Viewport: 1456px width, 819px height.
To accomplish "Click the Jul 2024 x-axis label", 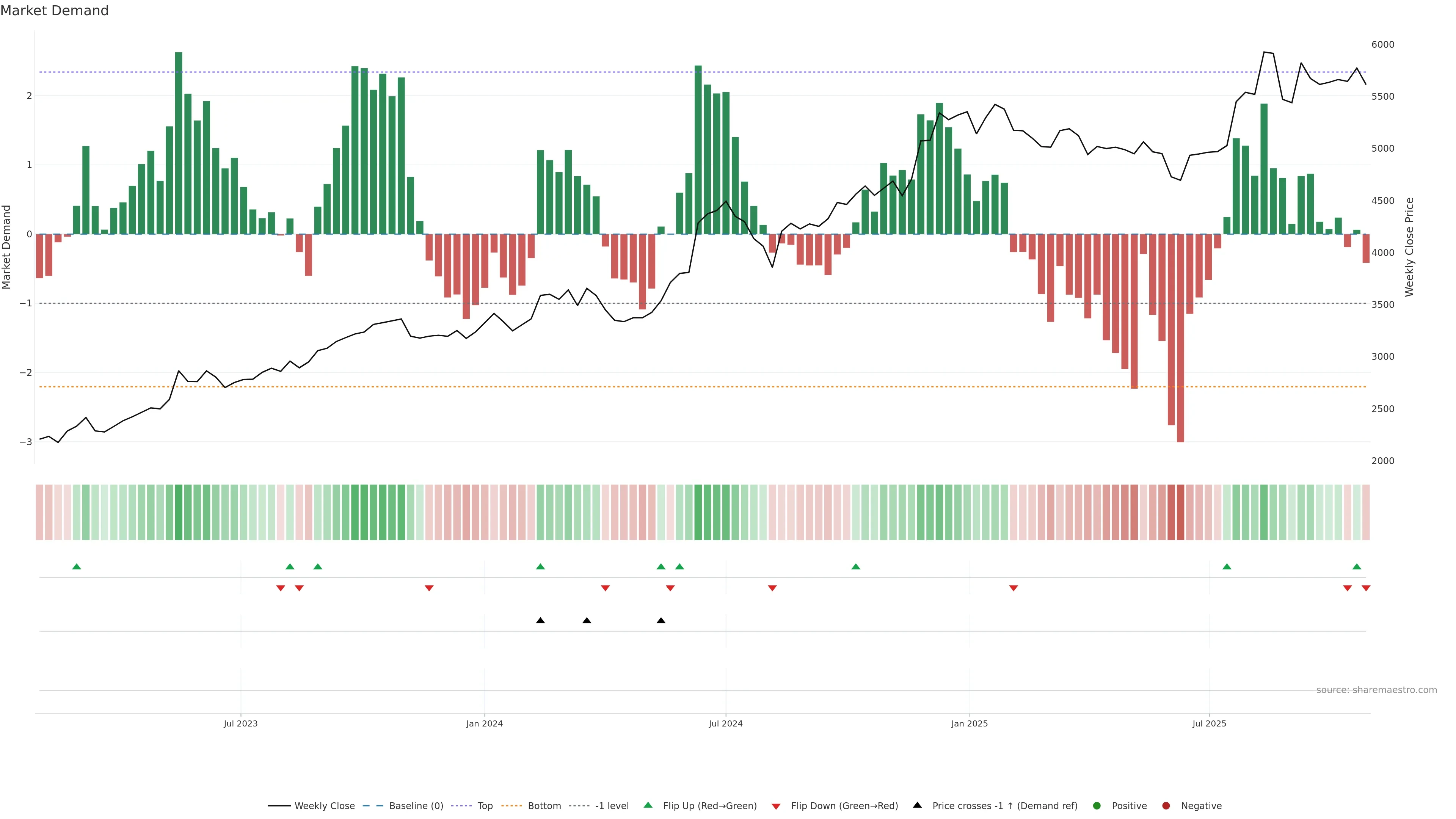I will (x=725, y=723).
